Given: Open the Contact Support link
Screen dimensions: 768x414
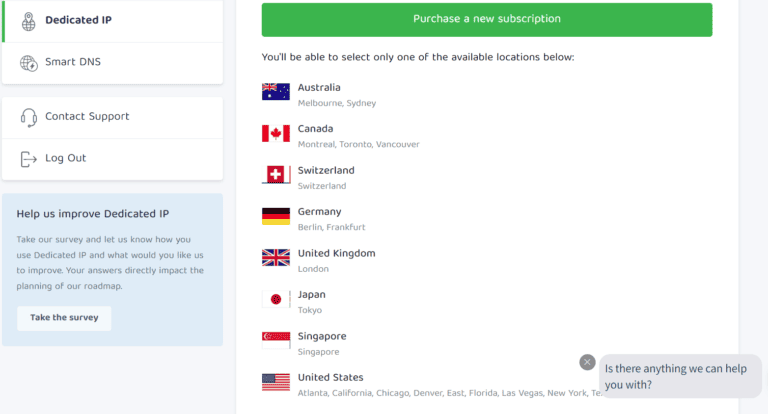Looking at the screenshot, I should click(87, 117).
